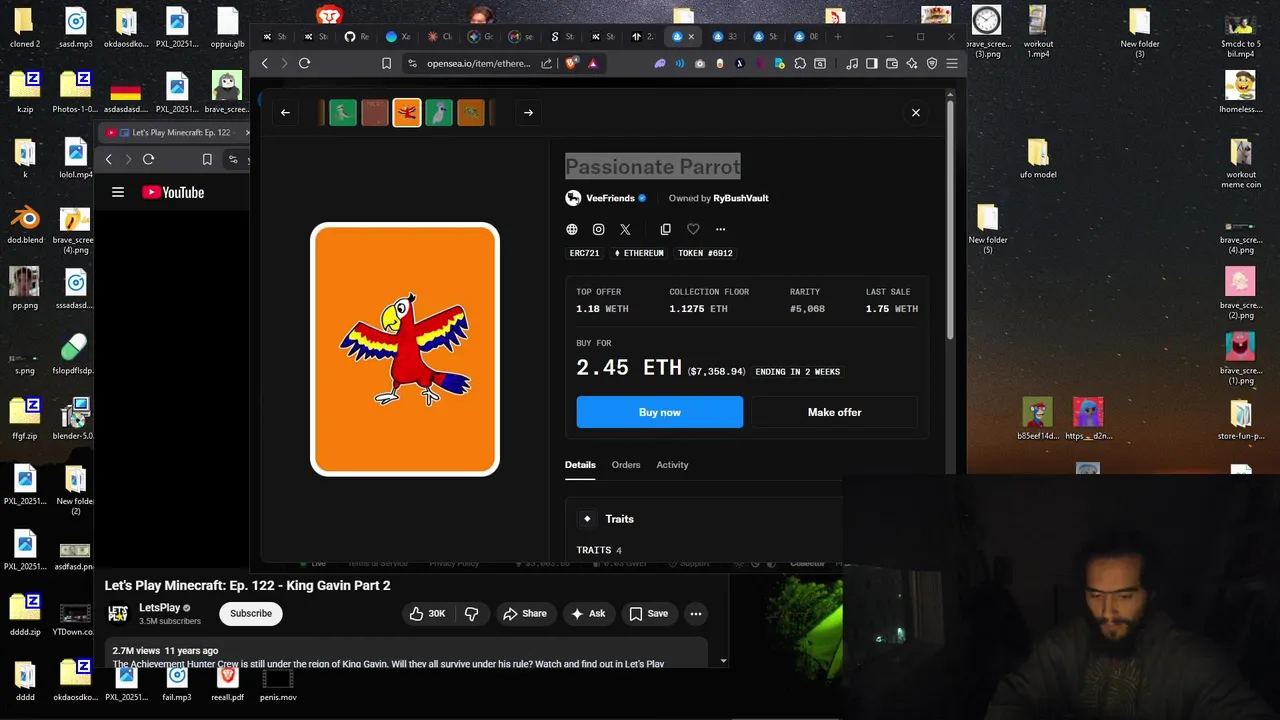Open the RyBushVault owner profile
Image resolution: width=1280 pixels, height=720 pixels.
pos(741,198)
